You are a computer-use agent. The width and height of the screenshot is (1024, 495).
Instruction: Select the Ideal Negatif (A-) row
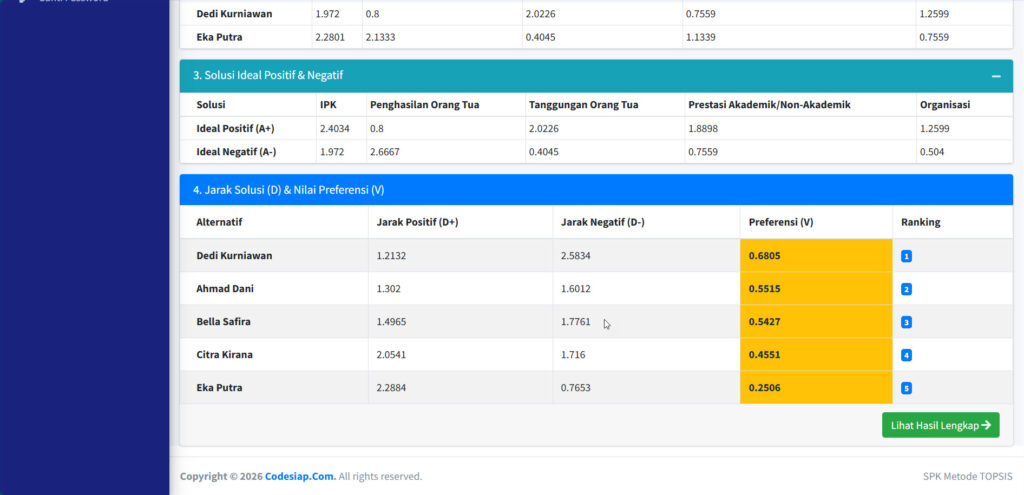pyautogui.click(x=236, y=151)
